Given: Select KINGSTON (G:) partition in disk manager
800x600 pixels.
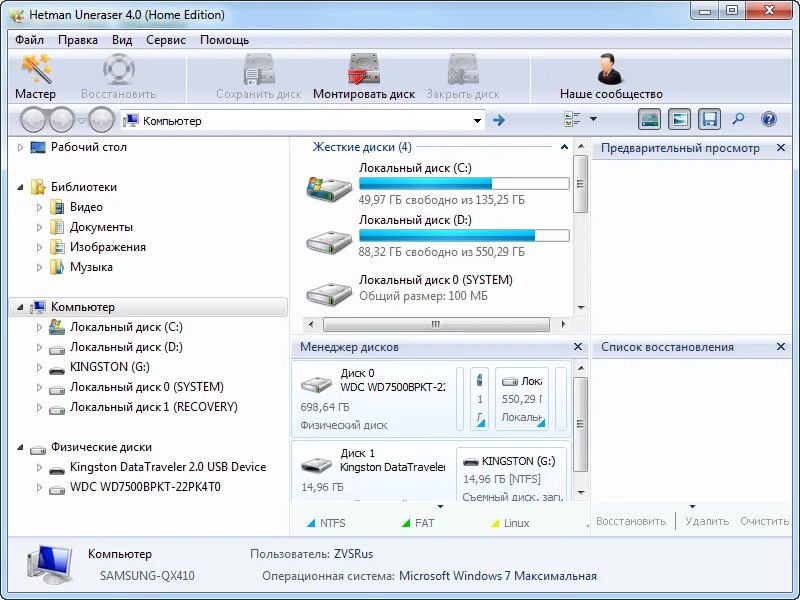Looking at the screenshot, I should (x=512, y=474).
